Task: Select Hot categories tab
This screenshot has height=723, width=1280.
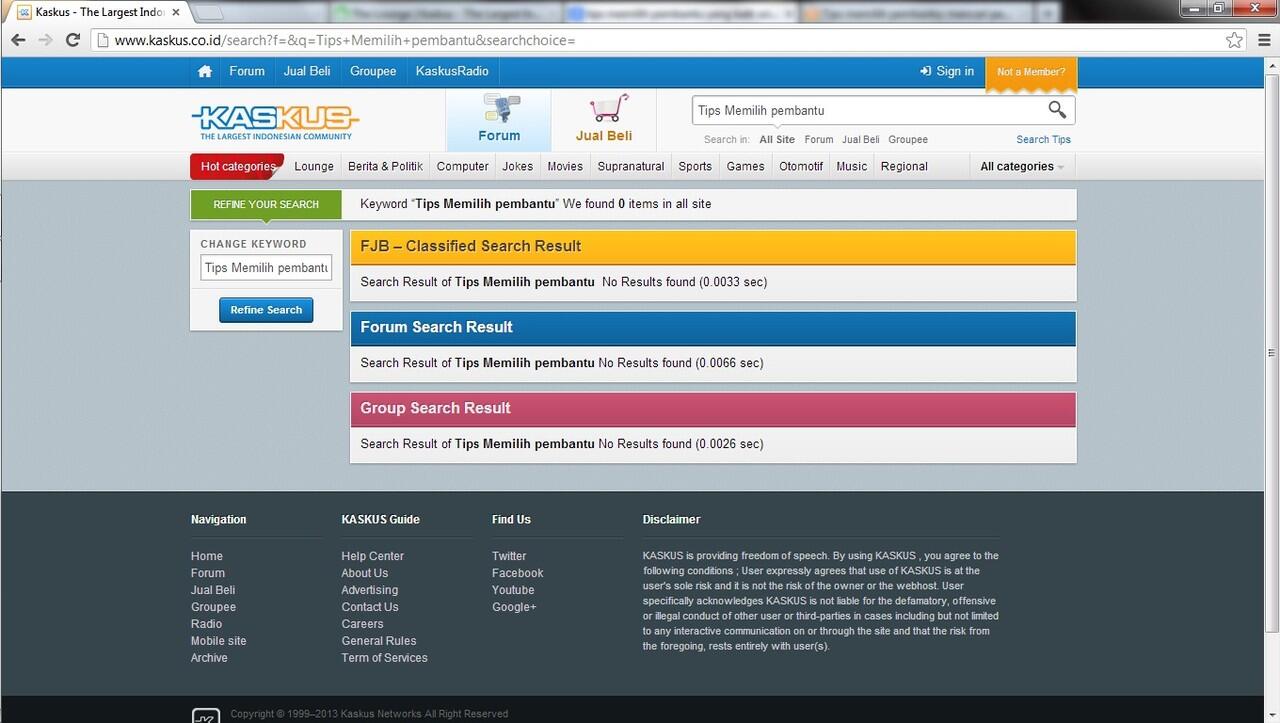Action: pyautogui.click(x=237, y=166)
